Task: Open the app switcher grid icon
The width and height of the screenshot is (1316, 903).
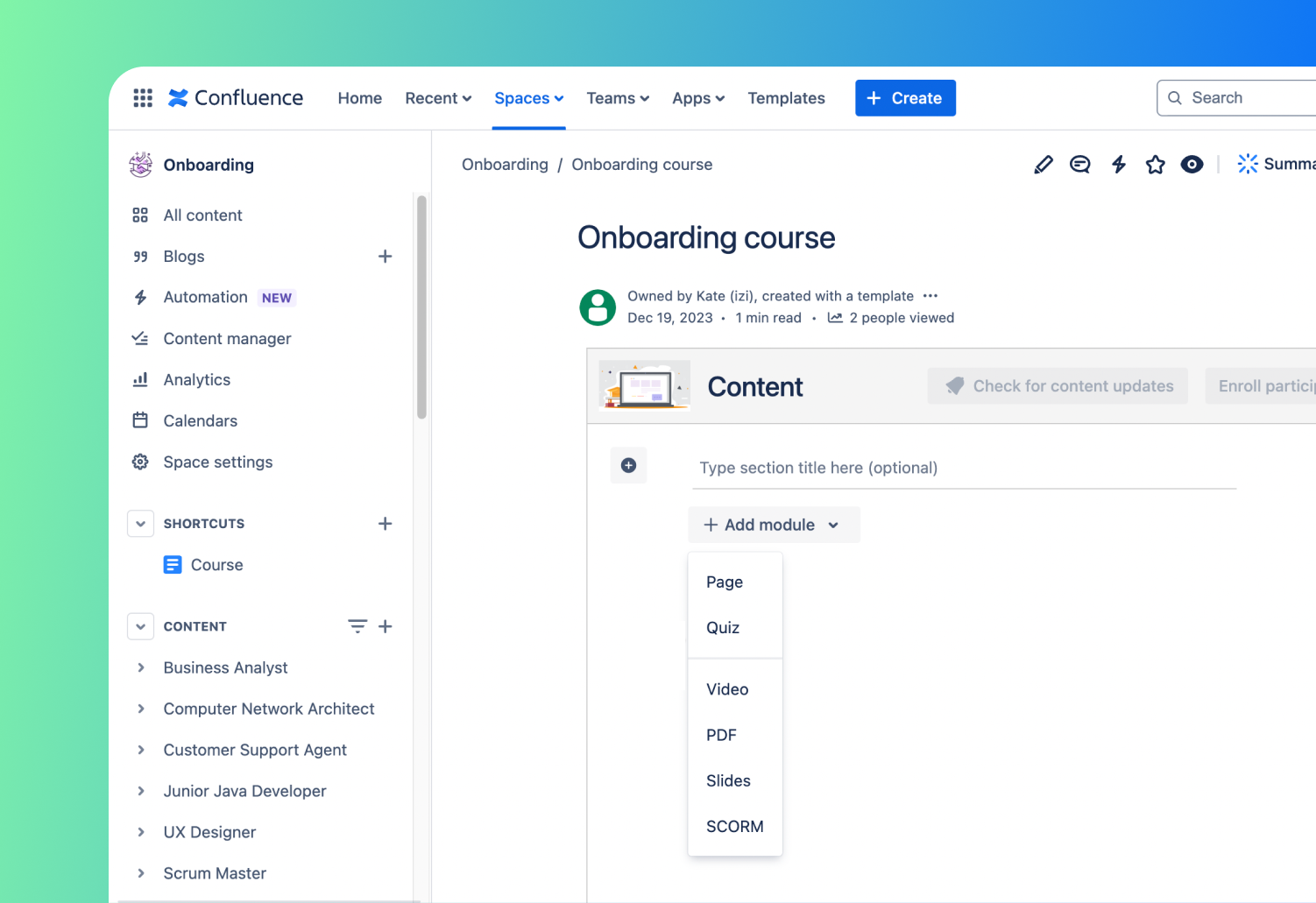Action: coord(143,98)
